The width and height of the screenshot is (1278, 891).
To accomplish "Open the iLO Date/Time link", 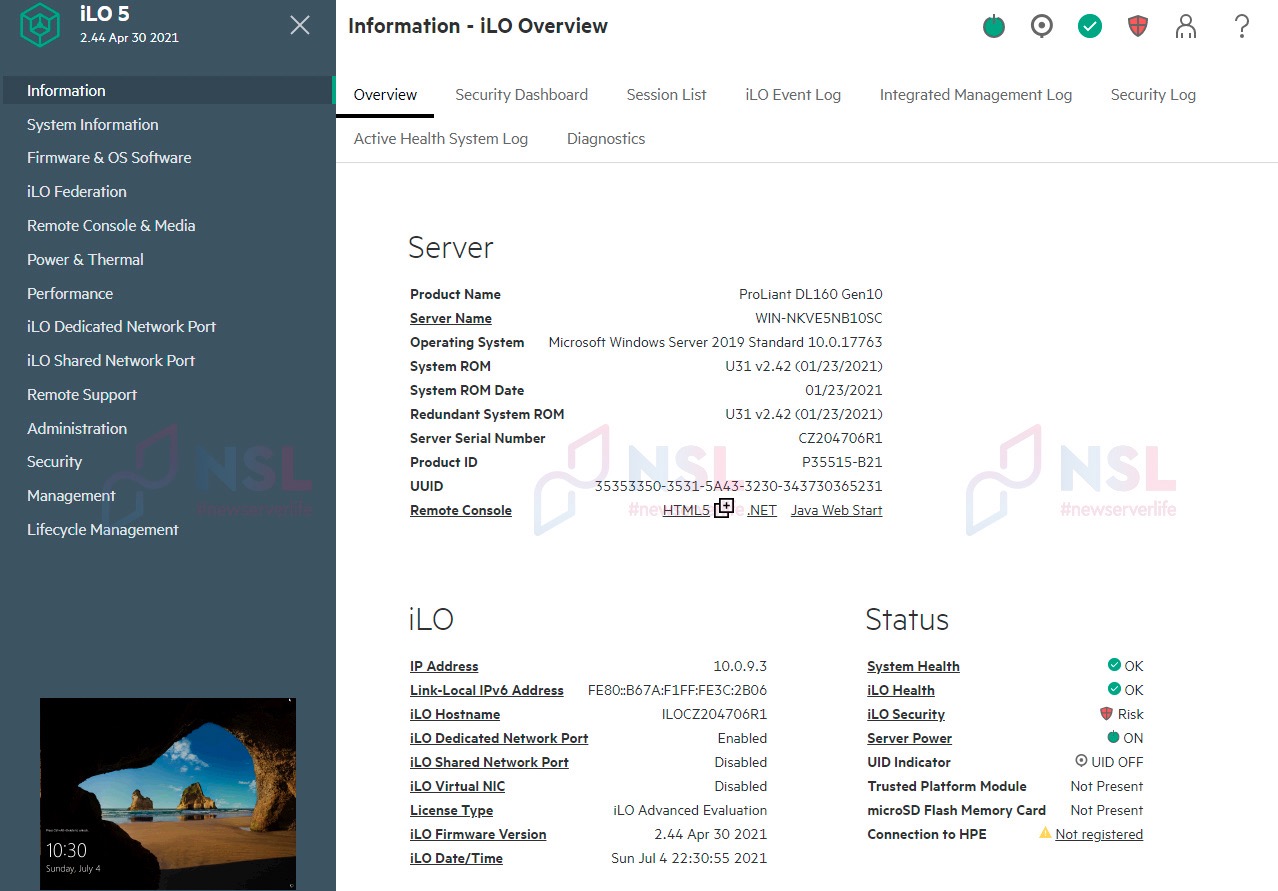I will (x=456, y=858).
